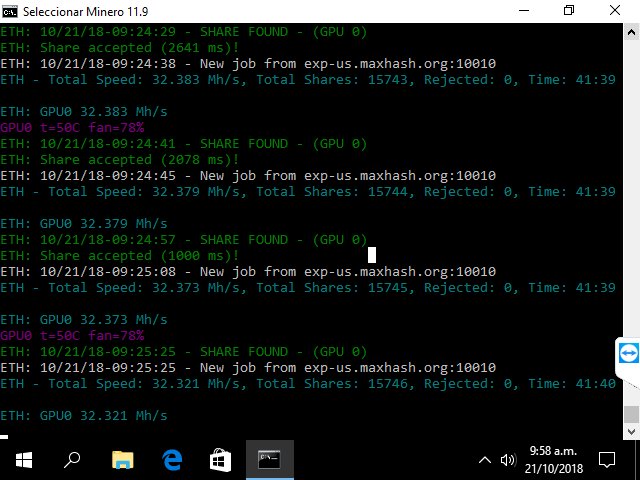This screenshot has width=640, height=480.
Task: Open Windows search magnifier
Action: point(72,460)
